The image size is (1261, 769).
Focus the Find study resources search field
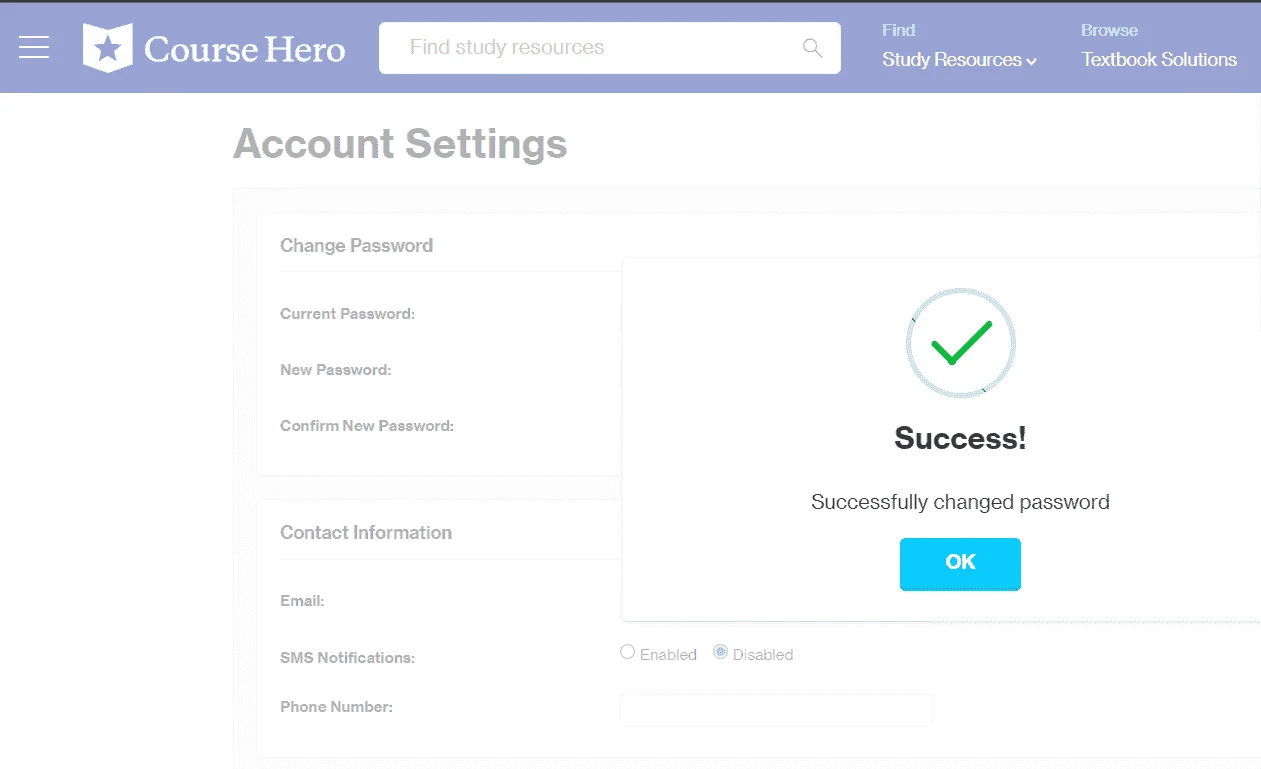(x=610, y=48)
